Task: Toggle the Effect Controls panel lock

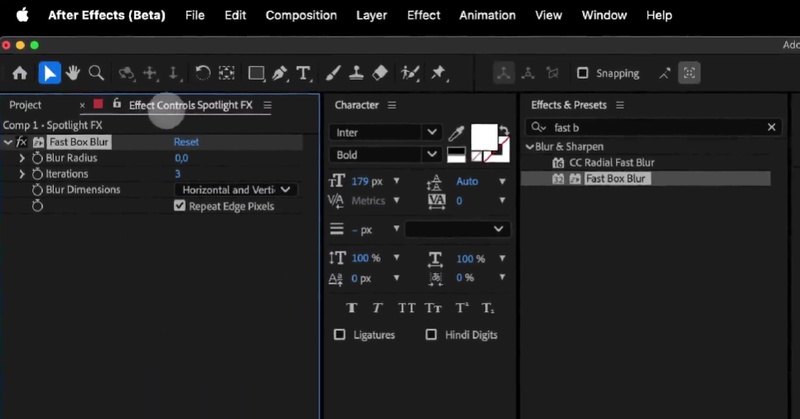Action: pyautogui.click(x=117, y=104)
